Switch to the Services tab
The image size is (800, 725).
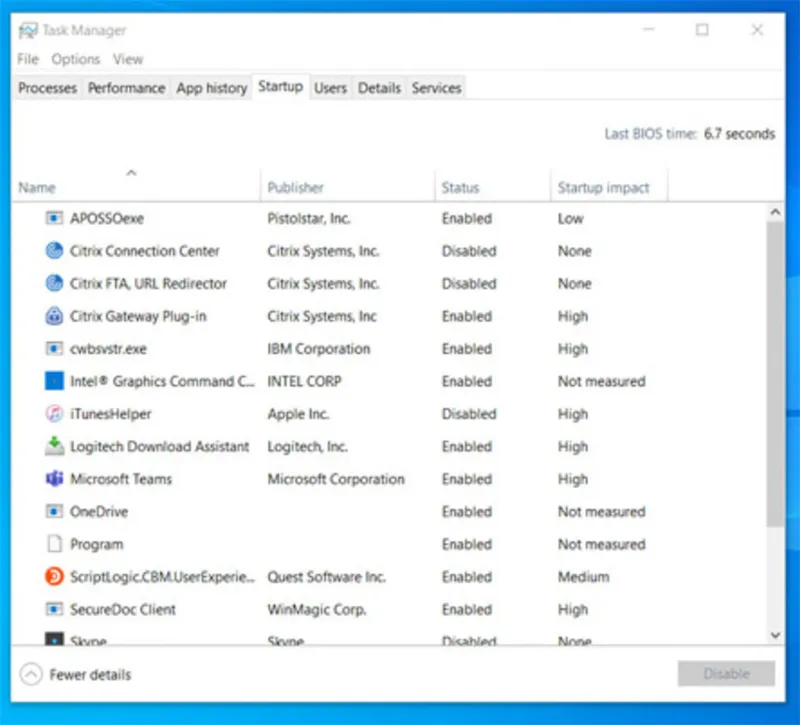(x=437, y=88)
